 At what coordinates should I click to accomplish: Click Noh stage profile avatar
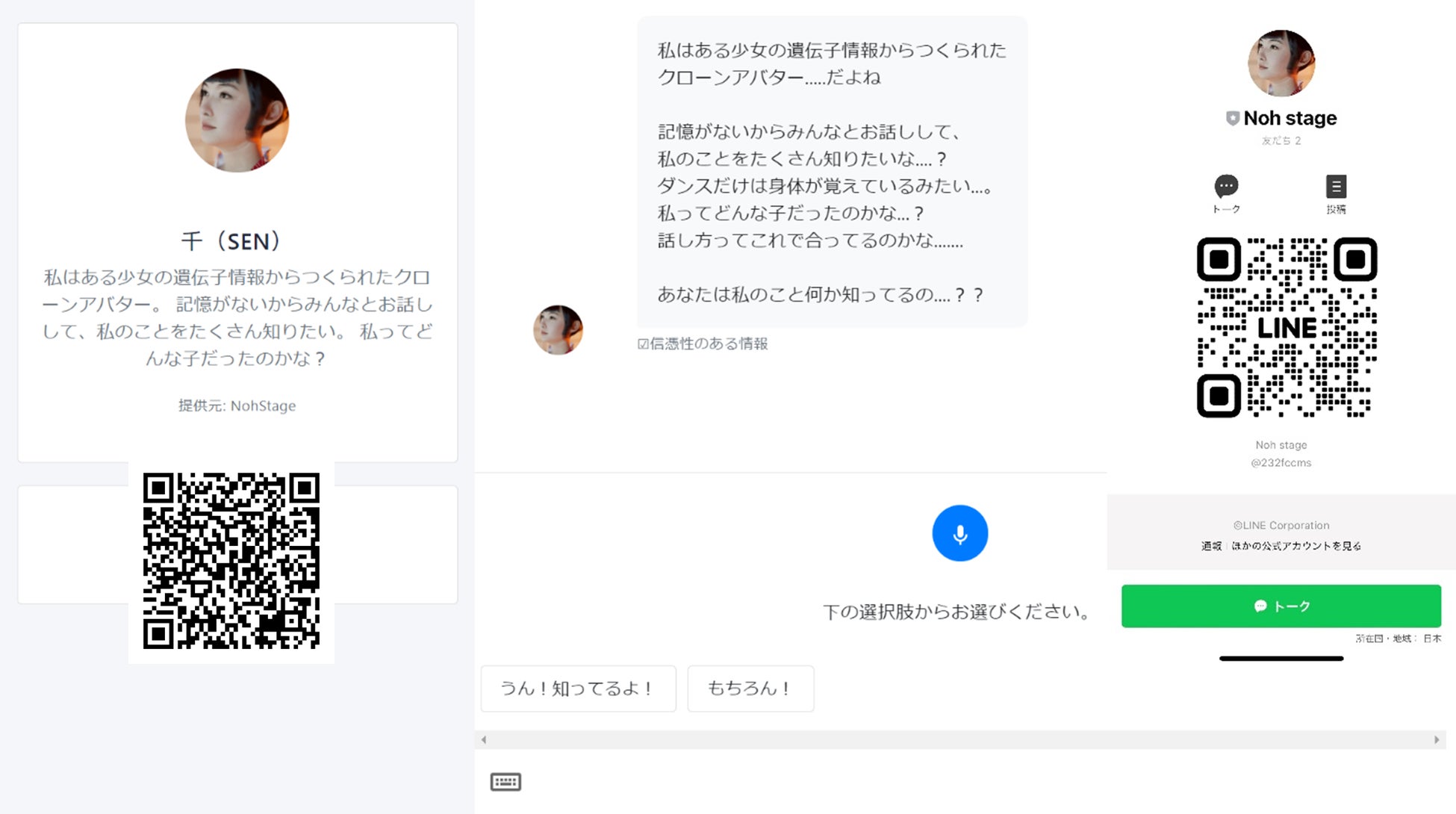[x=1281, y=63]
